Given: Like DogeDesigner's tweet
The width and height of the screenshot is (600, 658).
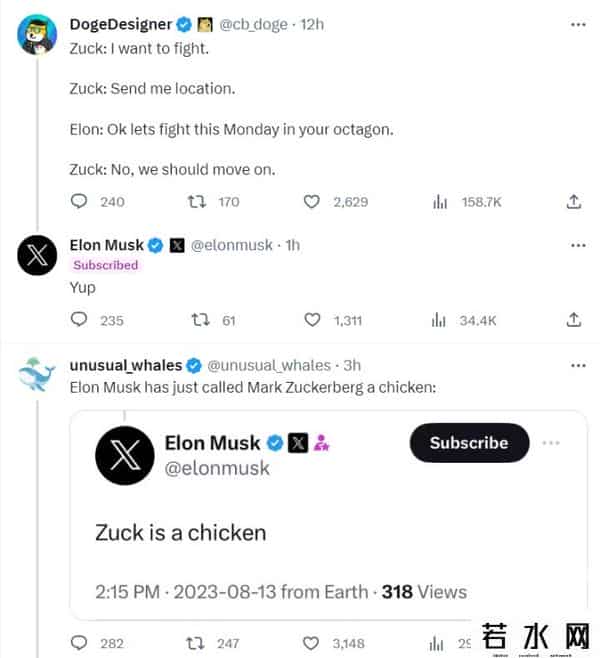Looking at the screenshot, I should pyautogui.click(x=313, y=202).
